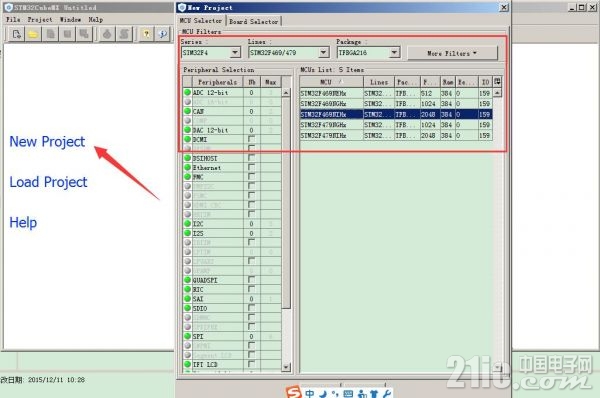This screenshot has width=600, height=398.
Task: Enable the DCMI peripheral checkbox
Action: 251,139
